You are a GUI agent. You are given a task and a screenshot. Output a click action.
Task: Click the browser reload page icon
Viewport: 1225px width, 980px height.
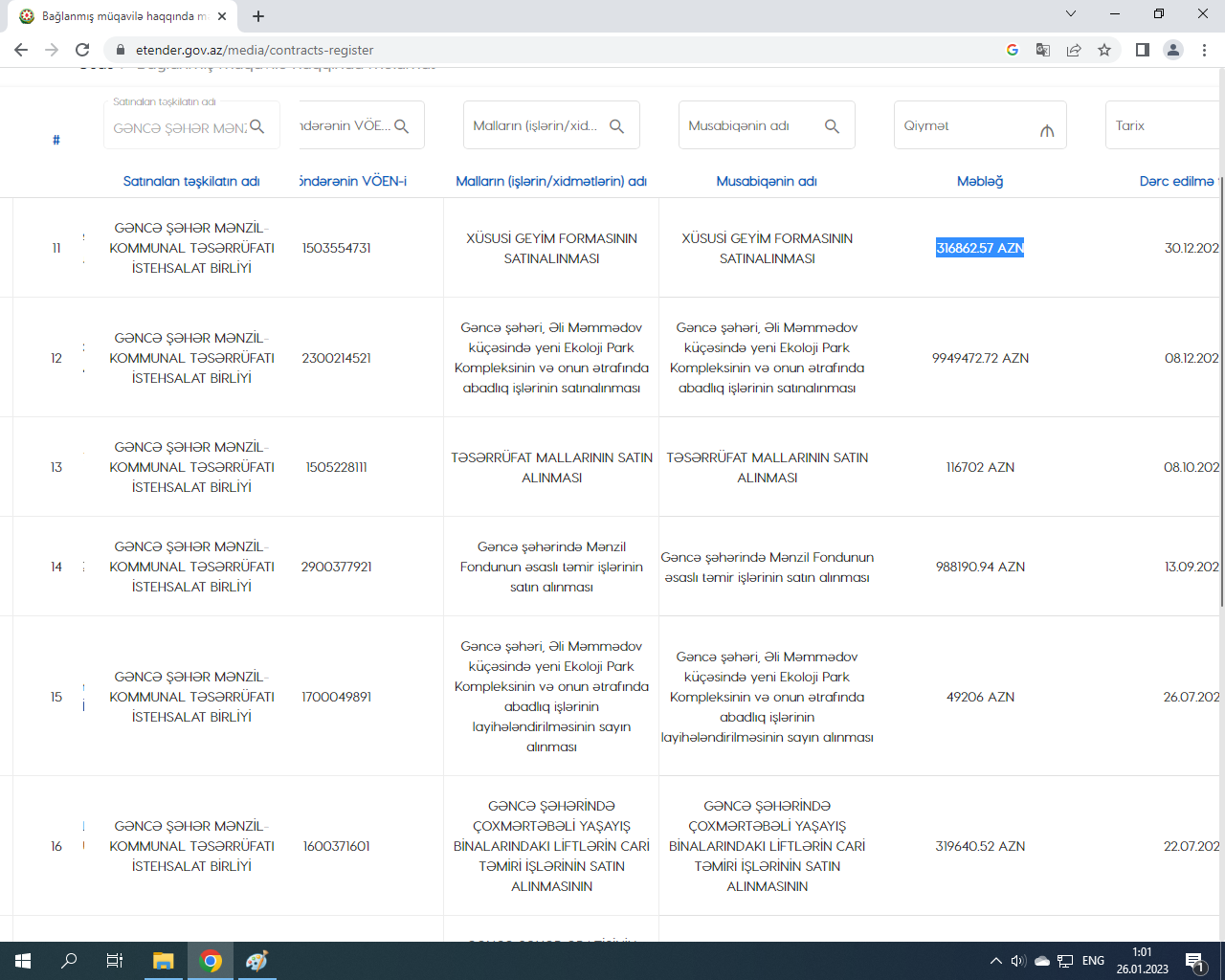click(82, 50)
